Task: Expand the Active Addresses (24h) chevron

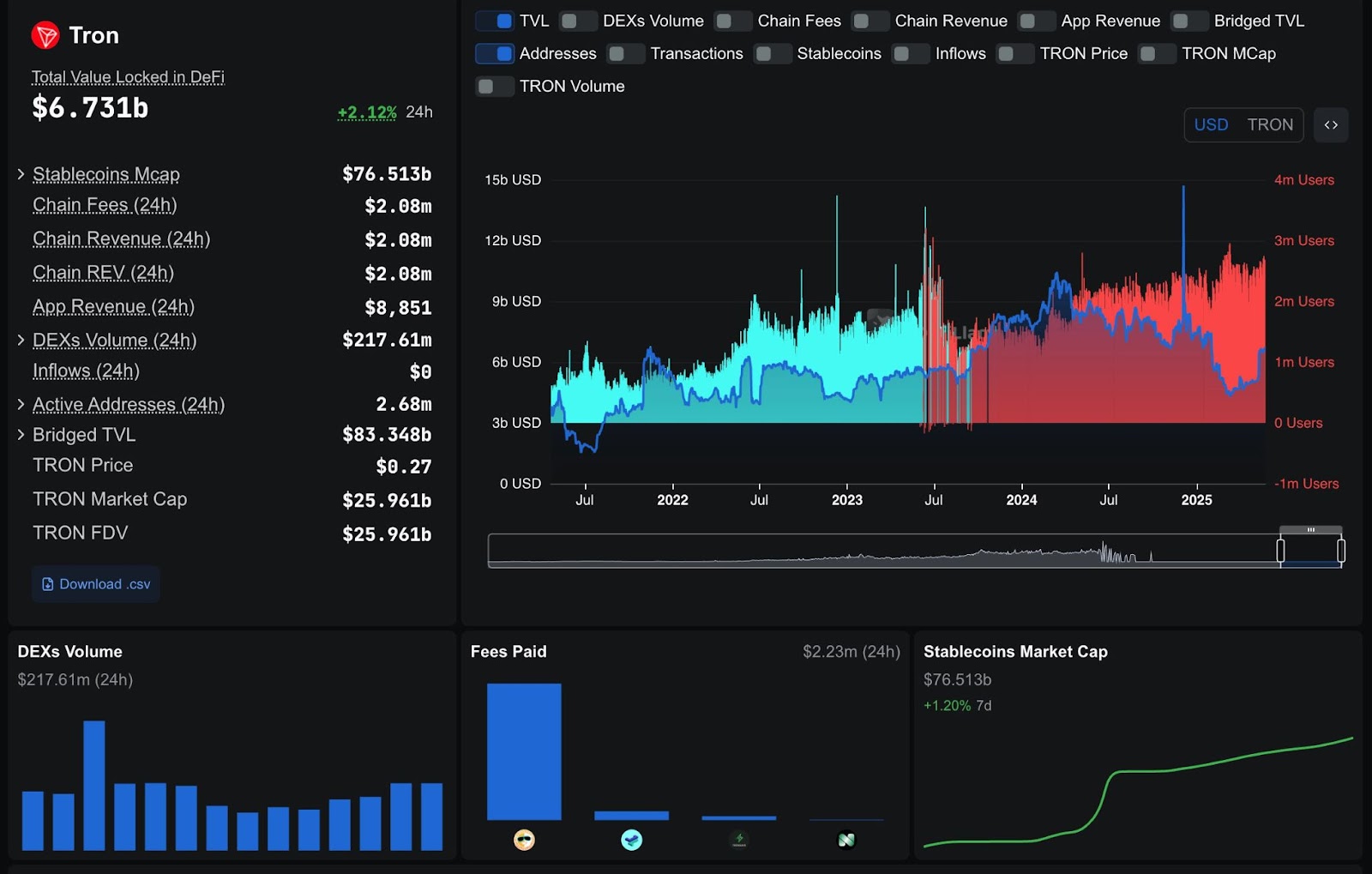Action: point(21,404)
